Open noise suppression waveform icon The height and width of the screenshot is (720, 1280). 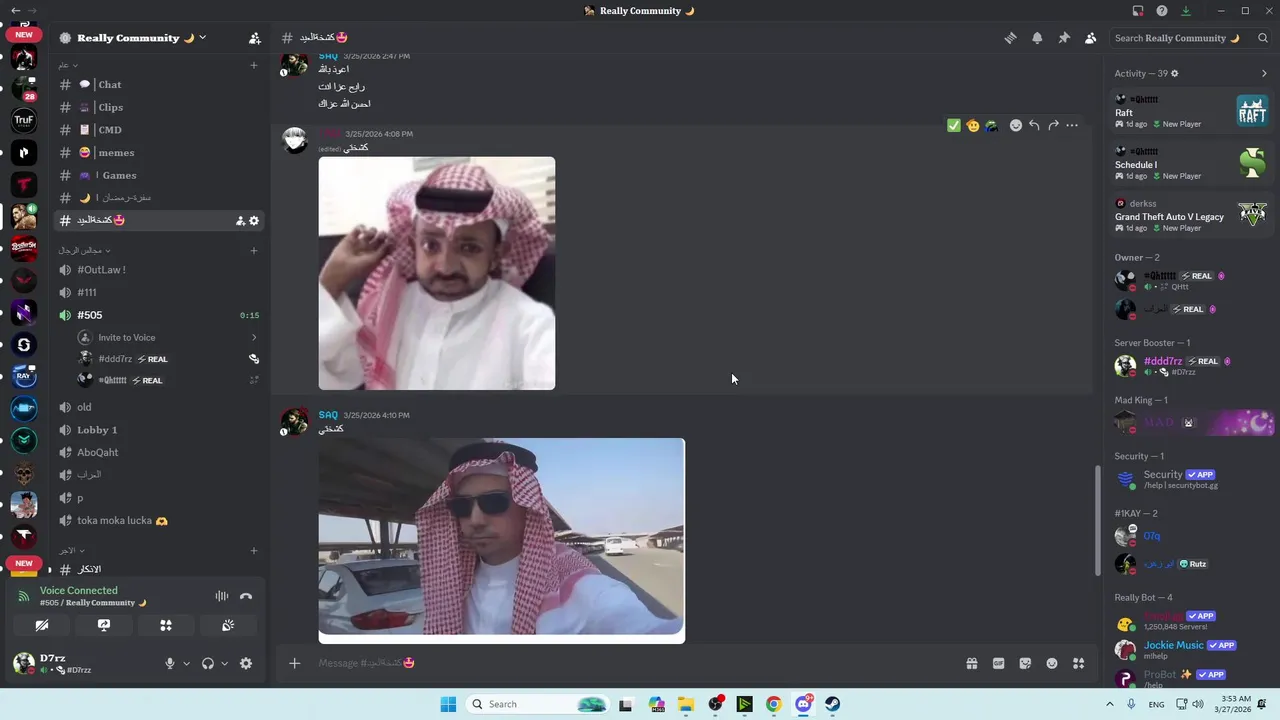pyautogui.click(x=222, y=596)
